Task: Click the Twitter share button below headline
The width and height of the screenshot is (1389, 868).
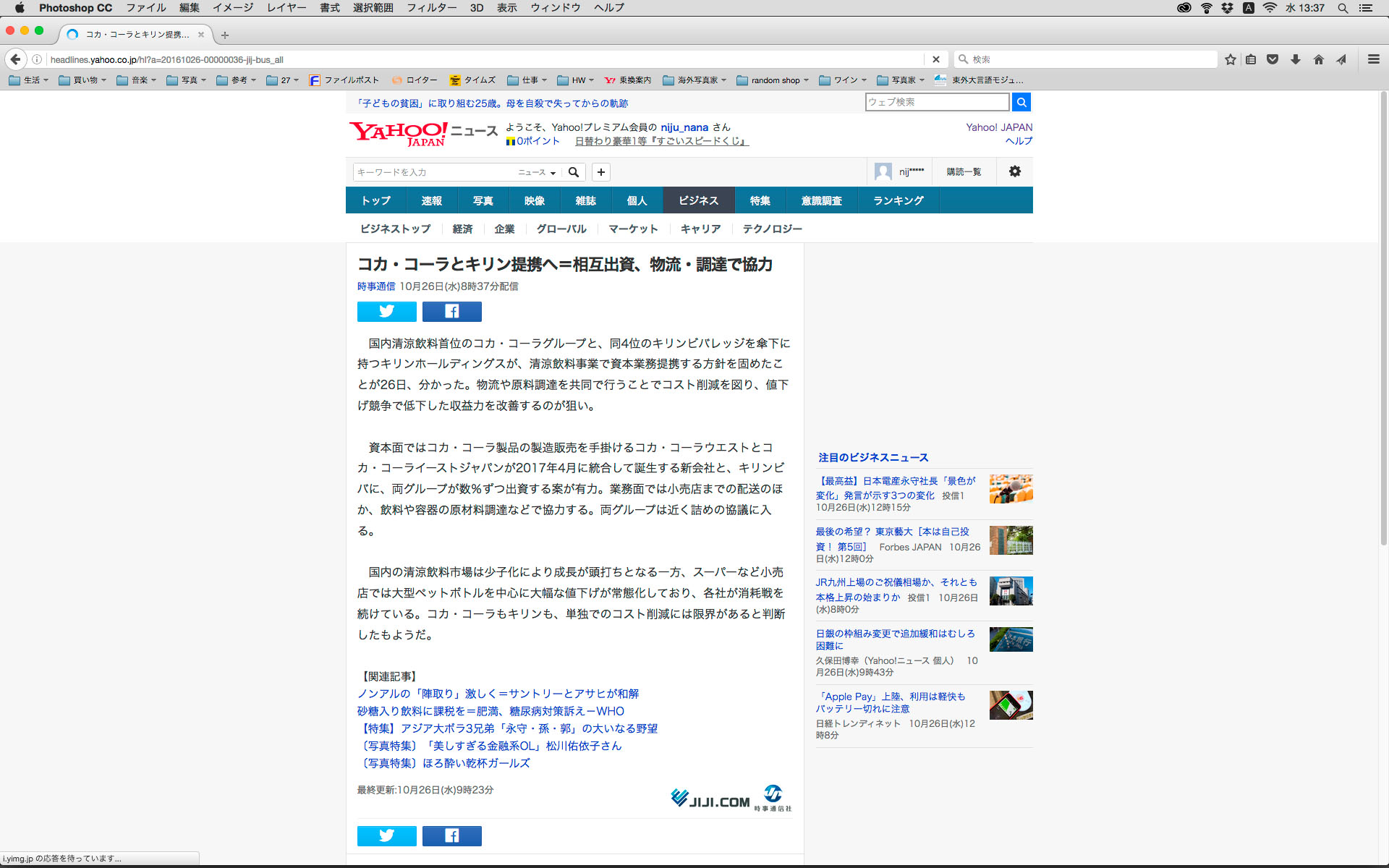Action: tap(386, 311)
